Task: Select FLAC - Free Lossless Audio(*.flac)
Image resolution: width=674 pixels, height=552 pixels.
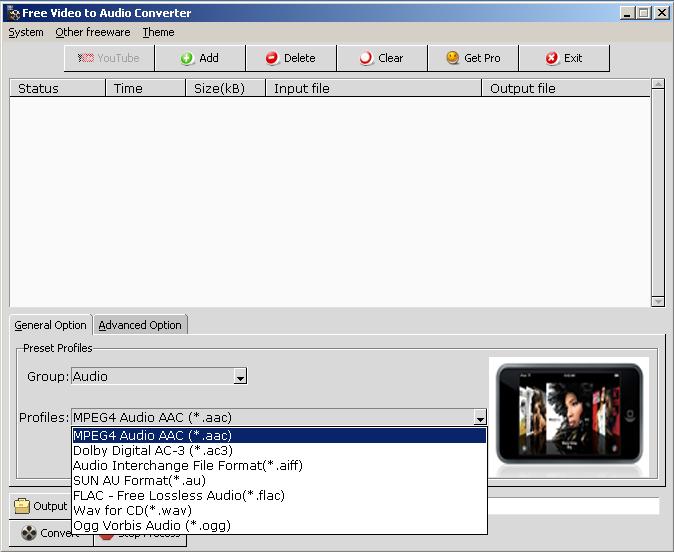Action: click(279, 496)
